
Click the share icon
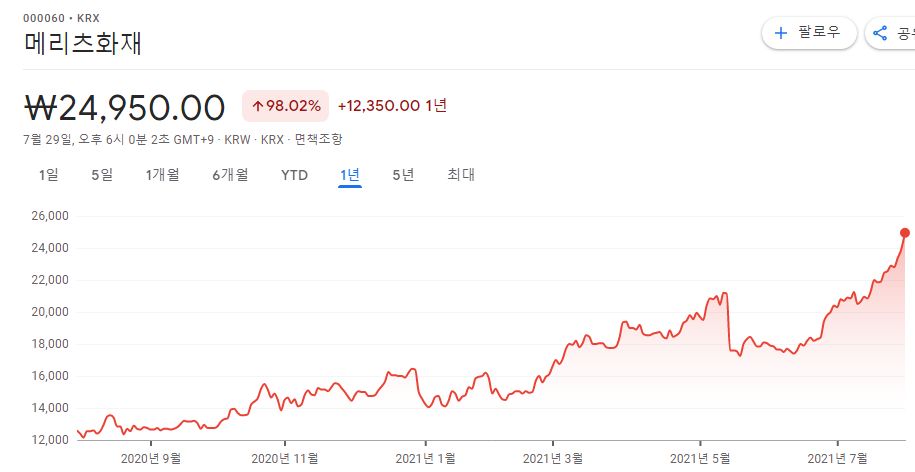(x=880, y=33)
